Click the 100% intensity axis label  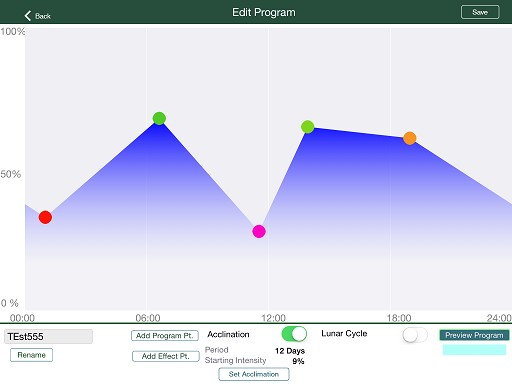[x=13, y=31]
